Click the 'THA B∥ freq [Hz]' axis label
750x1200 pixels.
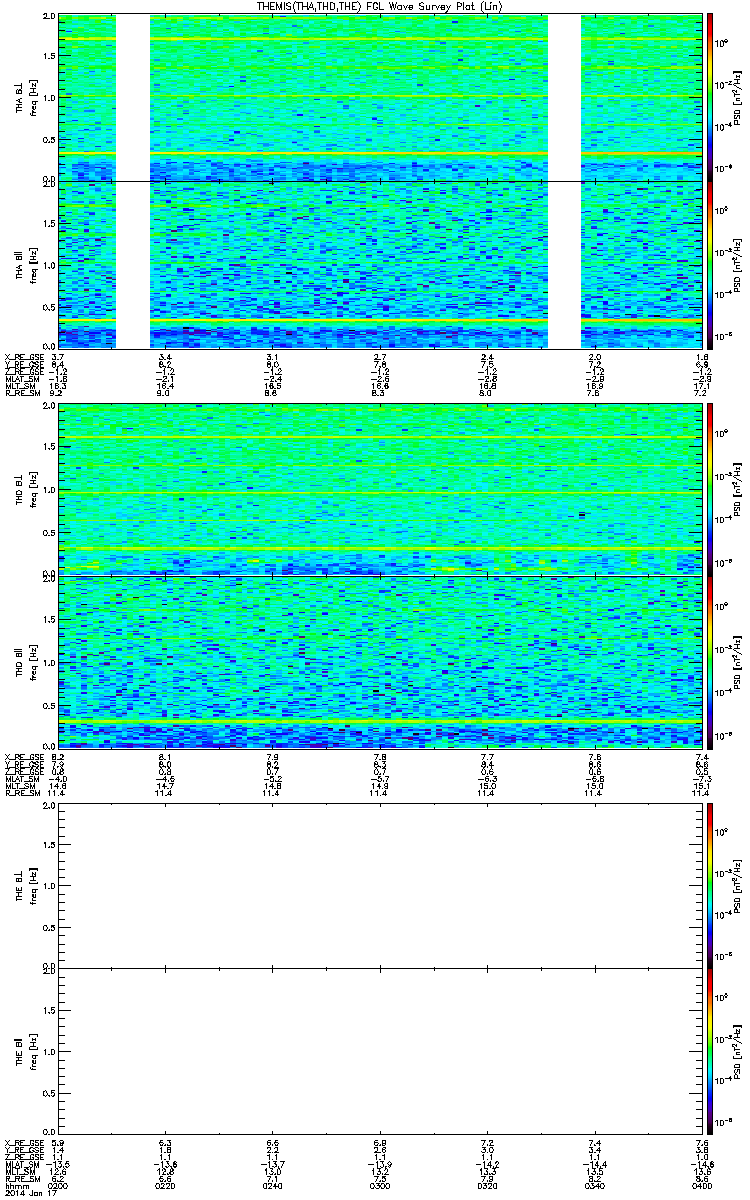click(24, 265)
